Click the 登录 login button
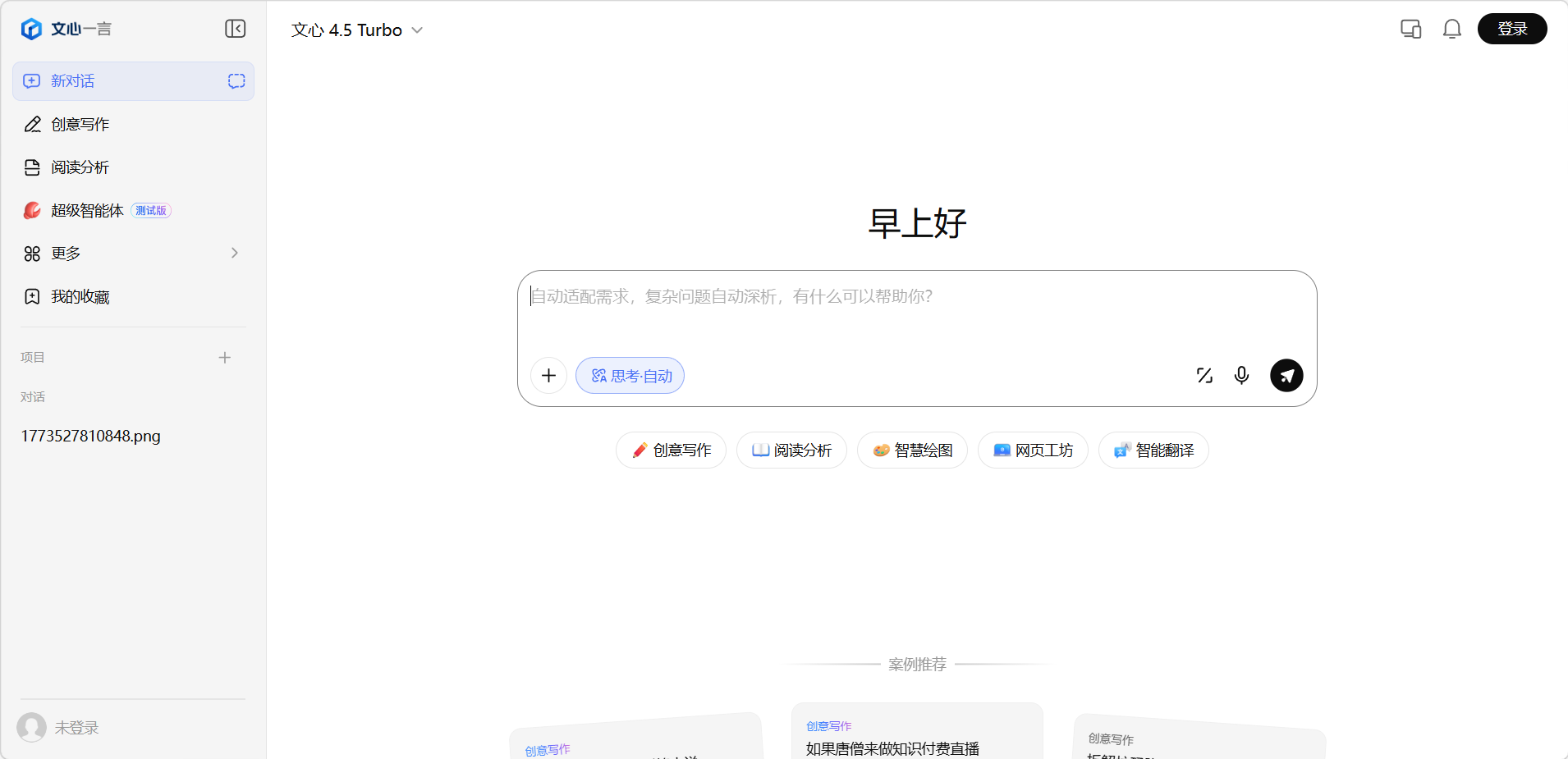This screenshot has width=1568, height=759. tap(1511, 29)
